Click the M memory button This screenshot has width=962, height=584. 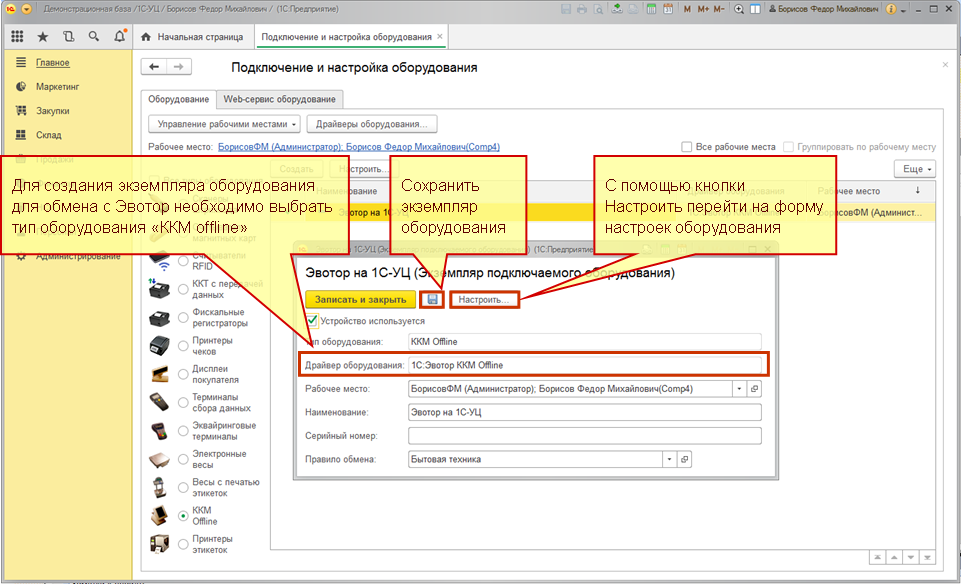click(x=687, y=9)
